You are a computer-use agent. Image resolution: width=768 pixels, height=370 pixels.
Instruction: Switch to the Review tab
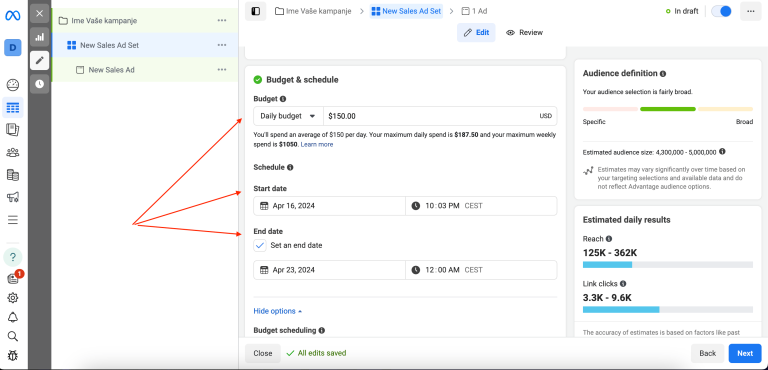tap(525, 32)
